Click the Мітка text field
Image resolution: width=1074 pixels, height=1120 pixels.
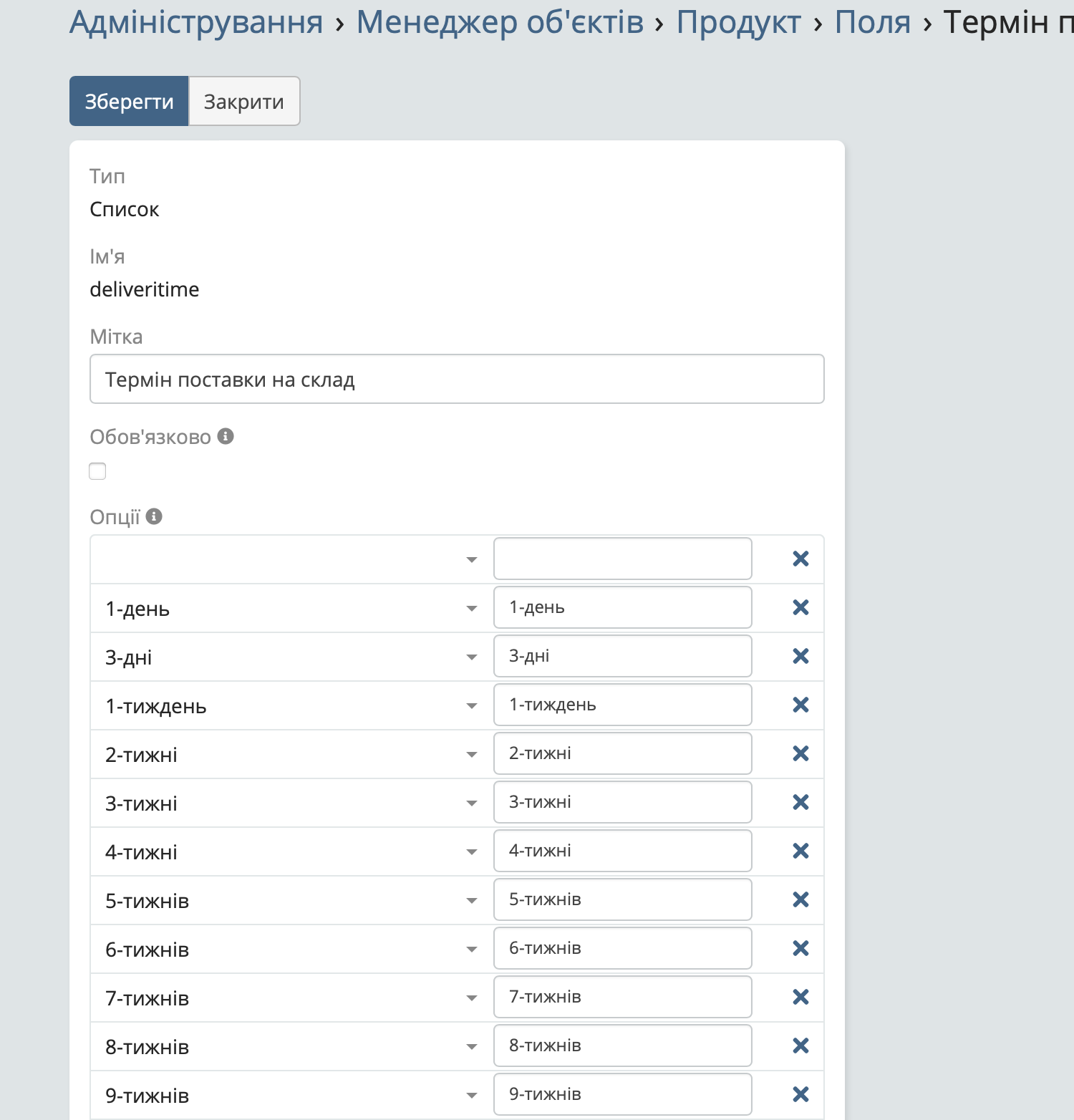pos(457,379)
